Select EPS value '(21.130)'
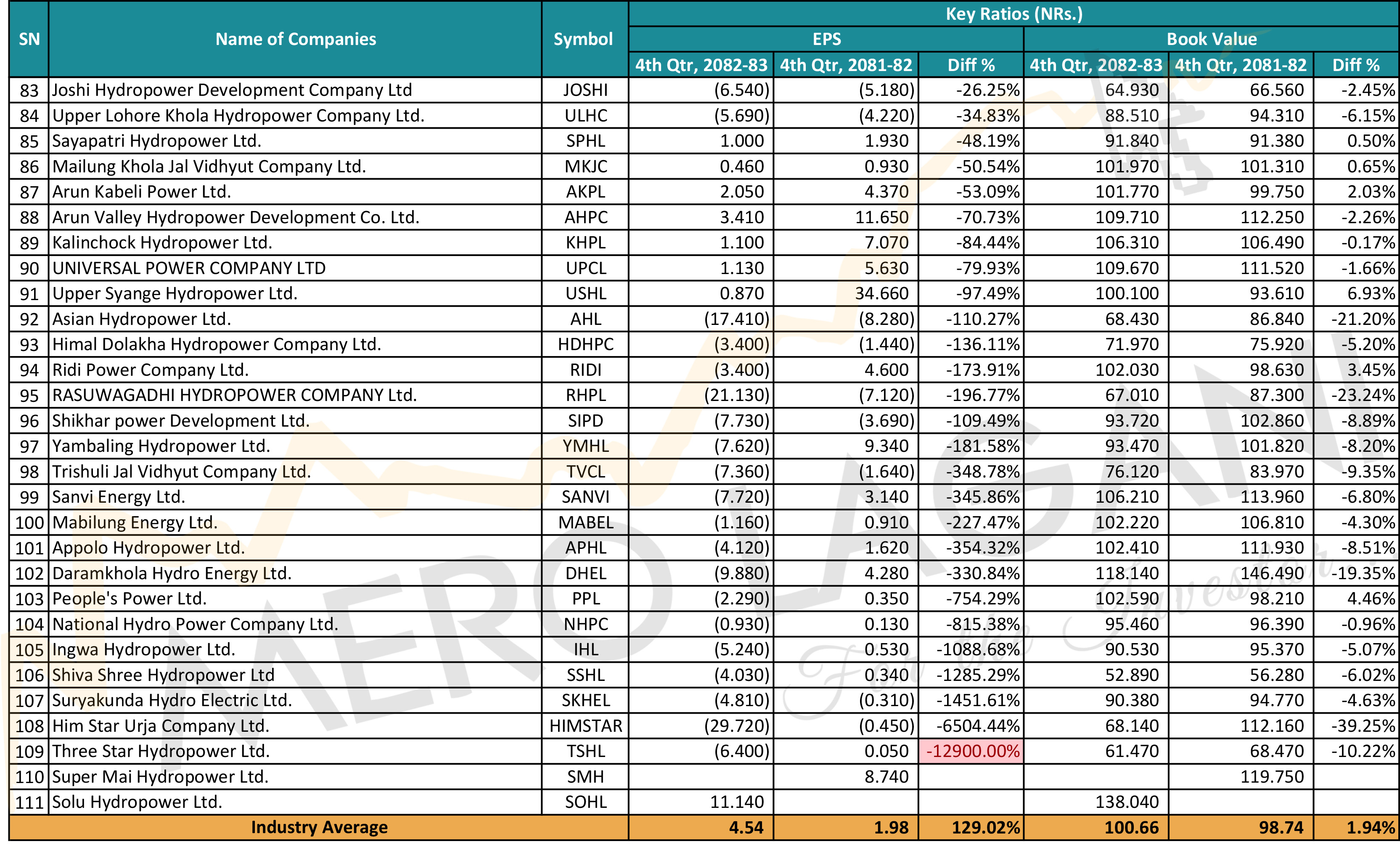This screenshot has width=1400, height=844. click(x=737, y=395)
